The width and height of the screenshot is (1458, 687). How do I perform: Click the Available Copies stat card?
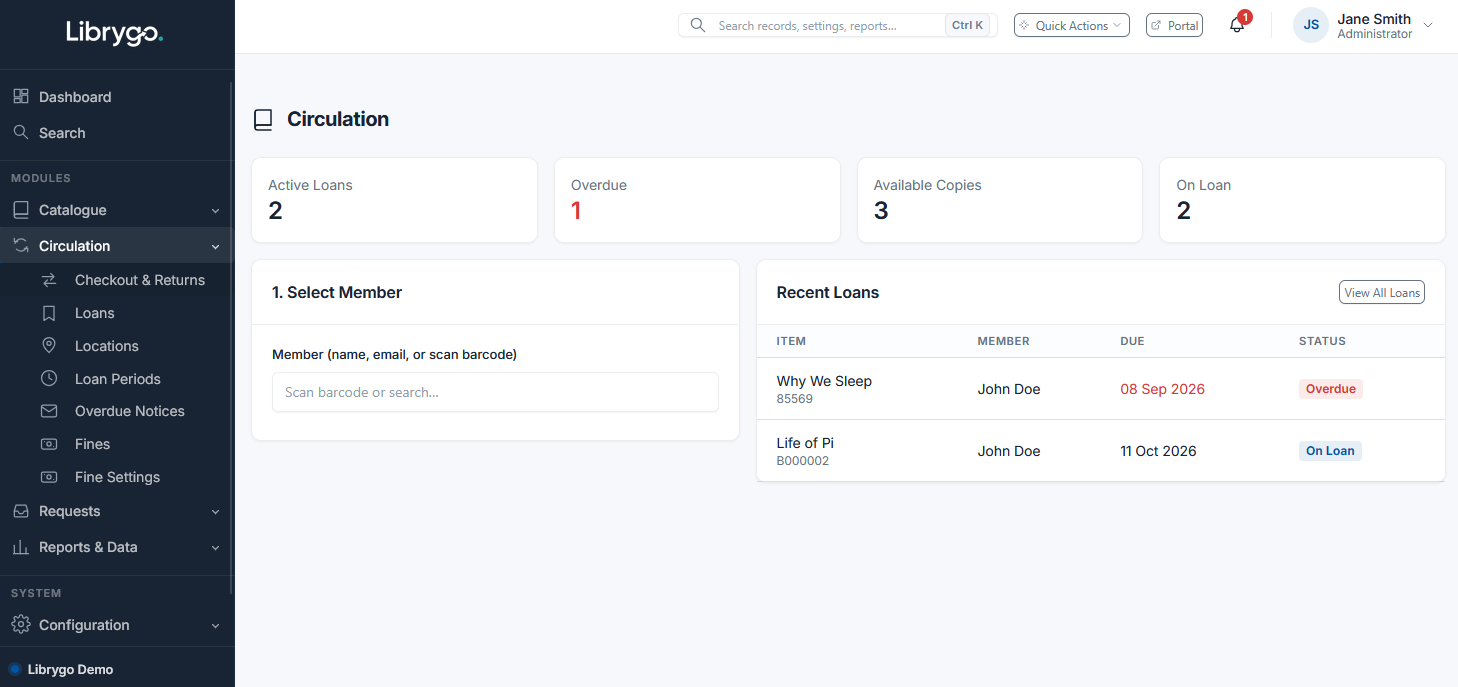(1000, 200)
